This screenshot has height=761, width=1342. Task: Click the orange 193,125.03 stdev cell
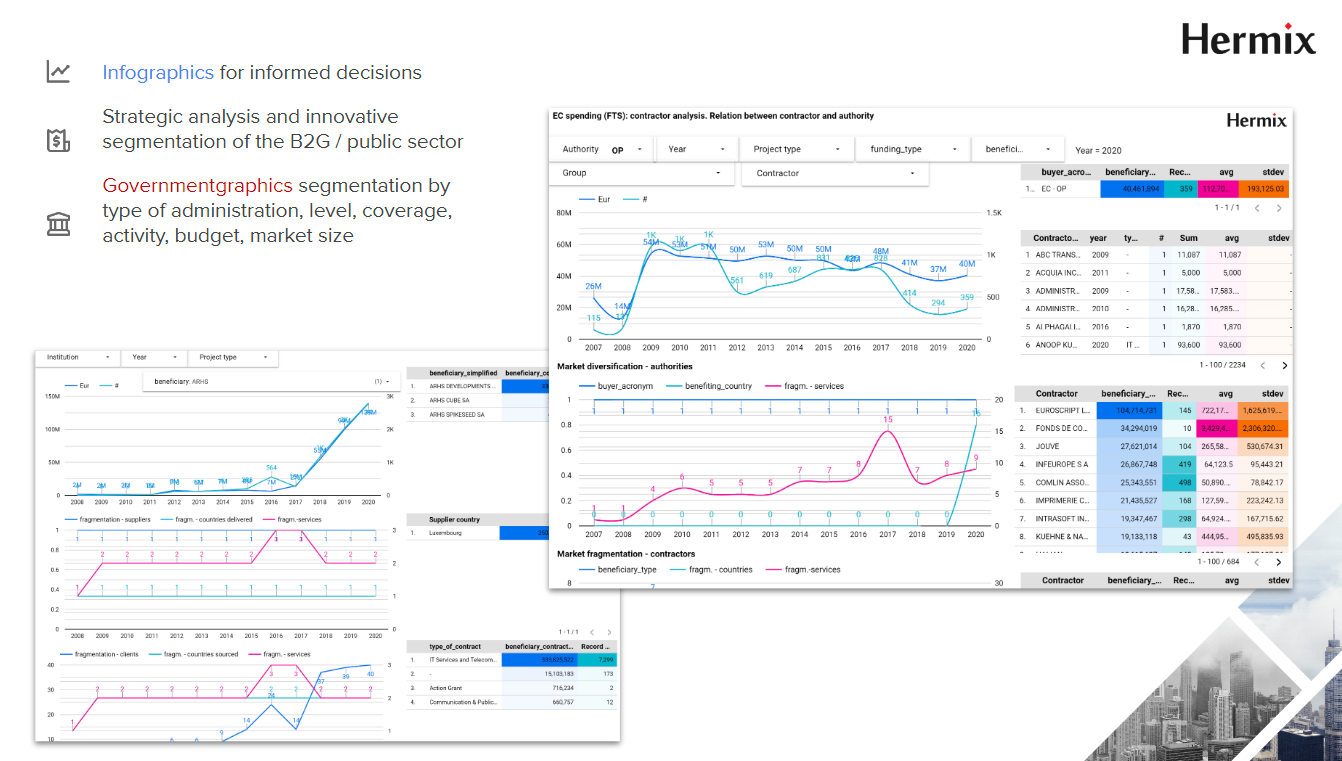tap(1263, 188)
